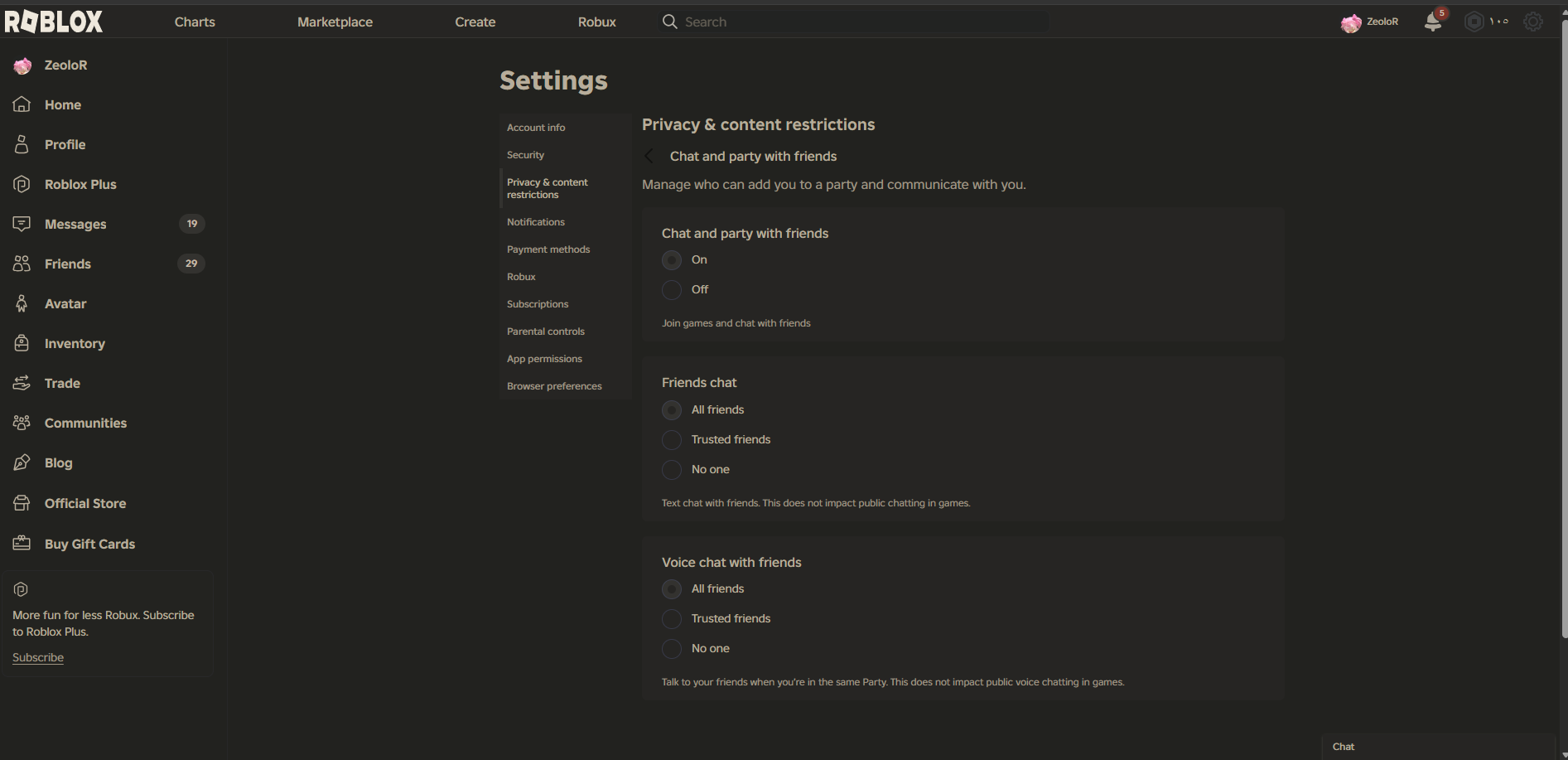1568x760 pixels.
Task: Click the Trade arrows icon
Action: (22, 383)
